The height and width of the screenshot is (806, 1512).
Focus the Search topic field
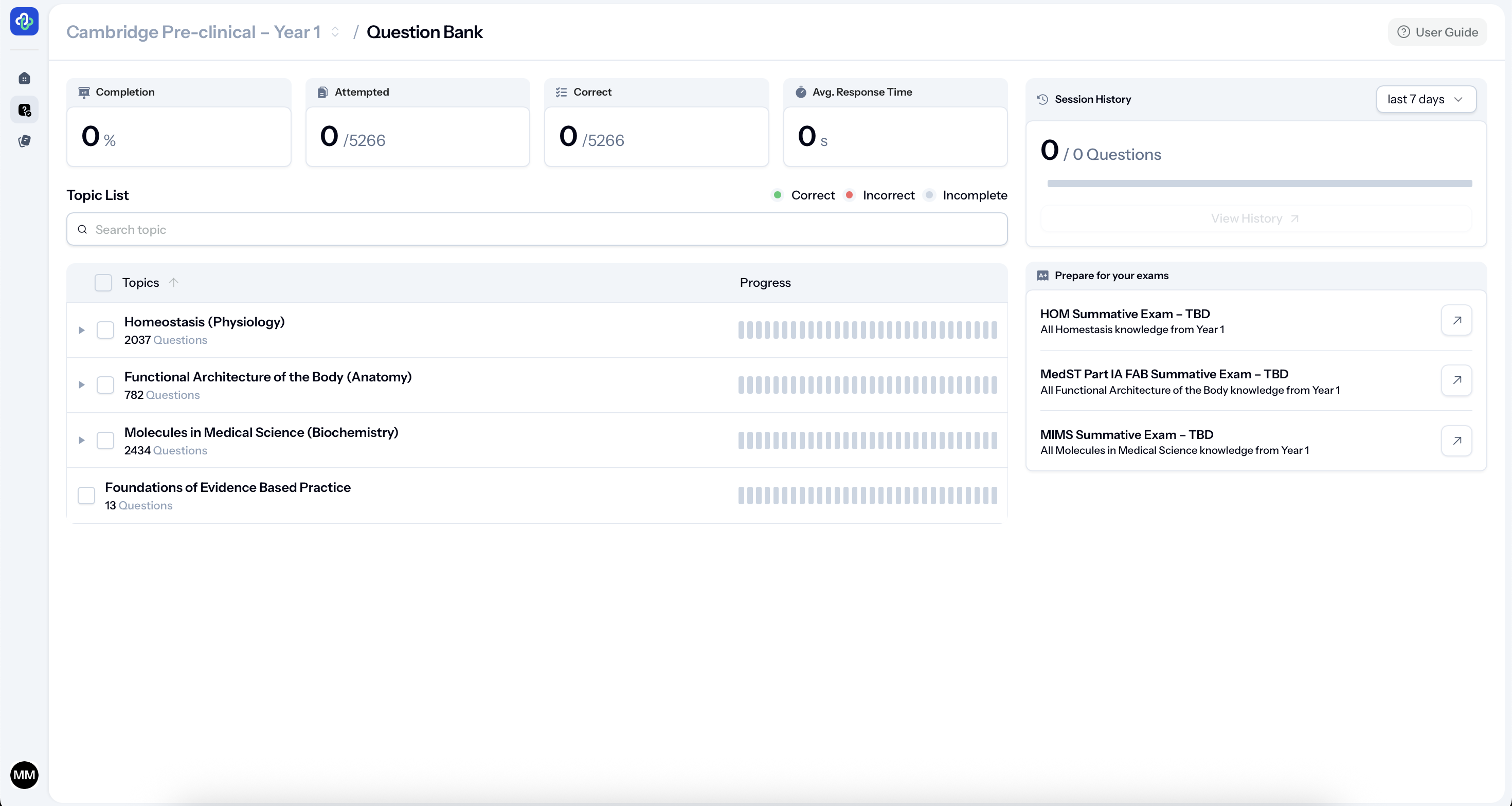pyautogui.click(x=536, y=229)
